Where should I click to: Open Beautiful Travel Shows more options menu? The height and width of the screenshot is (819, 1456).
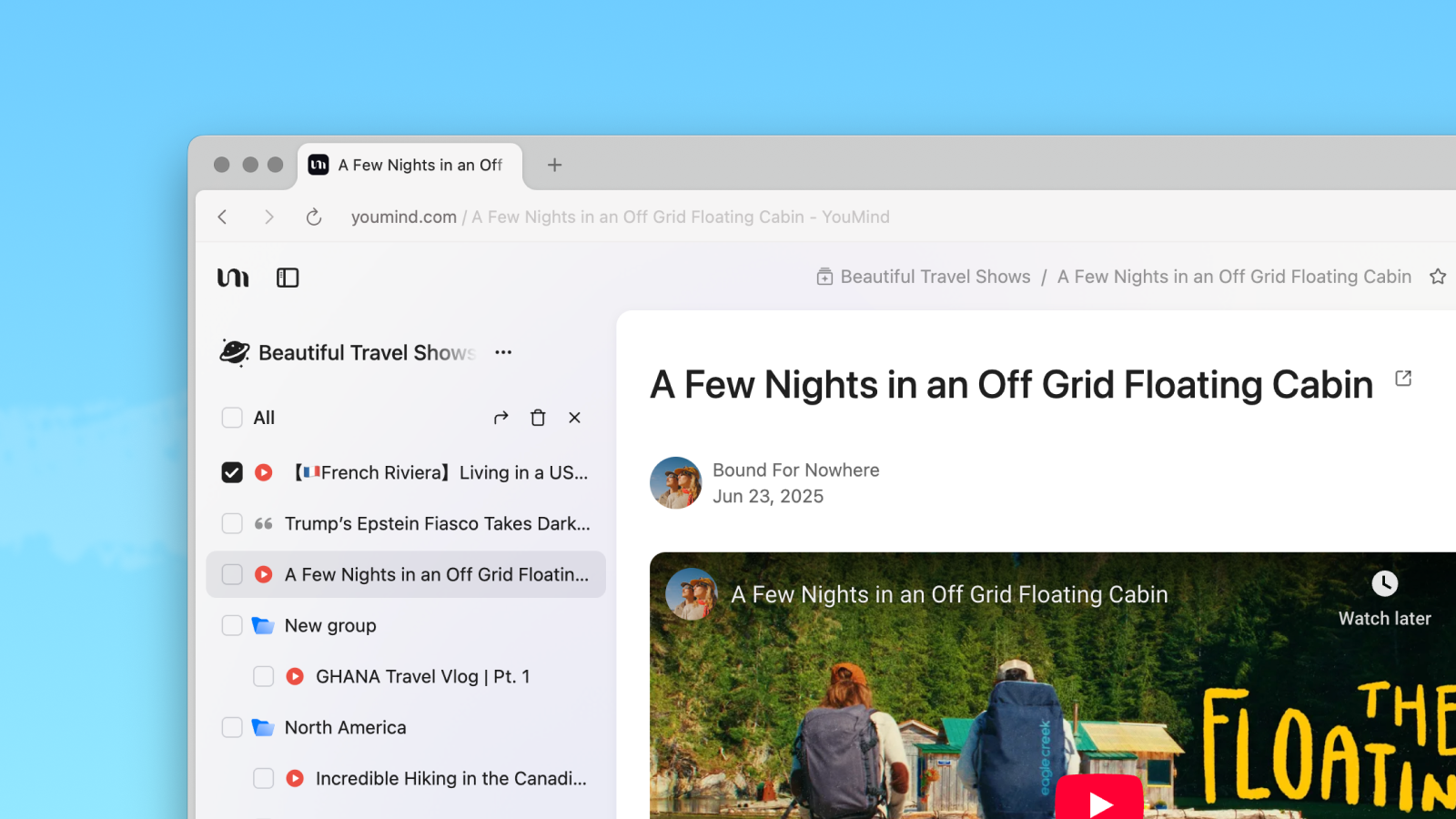click(503, 352)
